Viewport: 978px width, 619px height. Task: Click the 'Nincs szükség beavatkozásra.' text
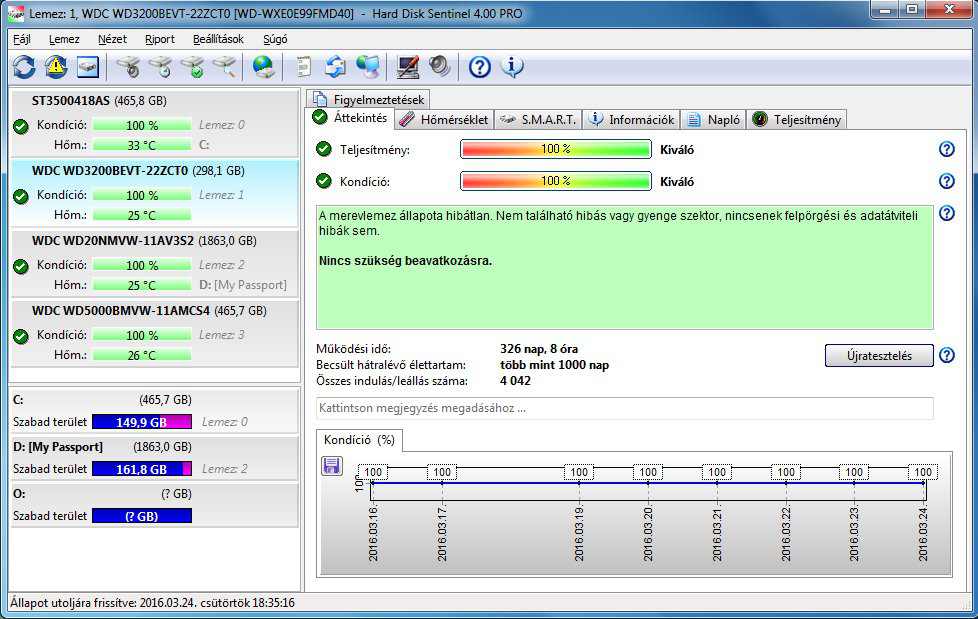tap(405, 261)
